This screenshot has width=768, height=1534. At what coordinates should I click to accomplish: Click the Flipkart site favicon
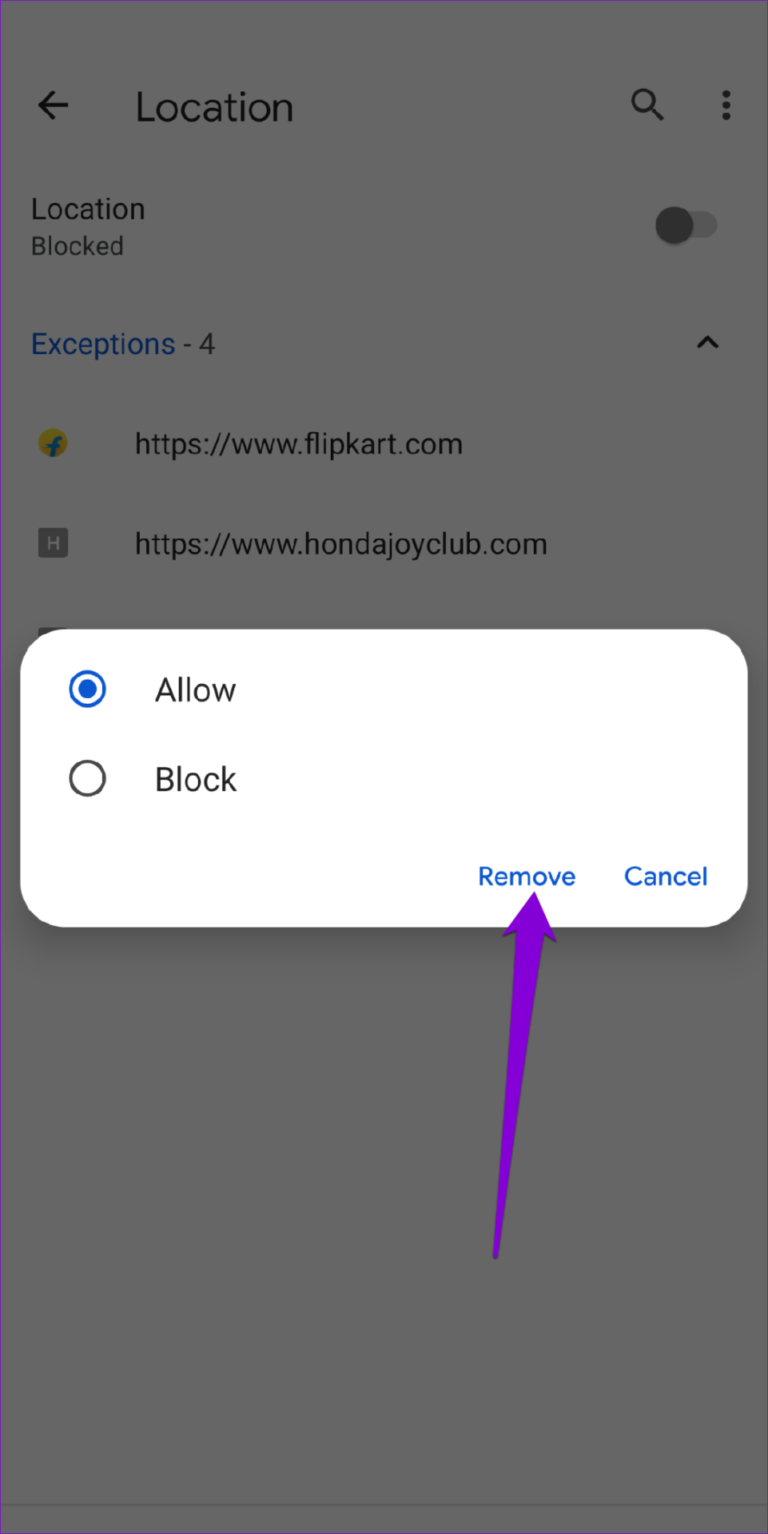coord(53,443)
